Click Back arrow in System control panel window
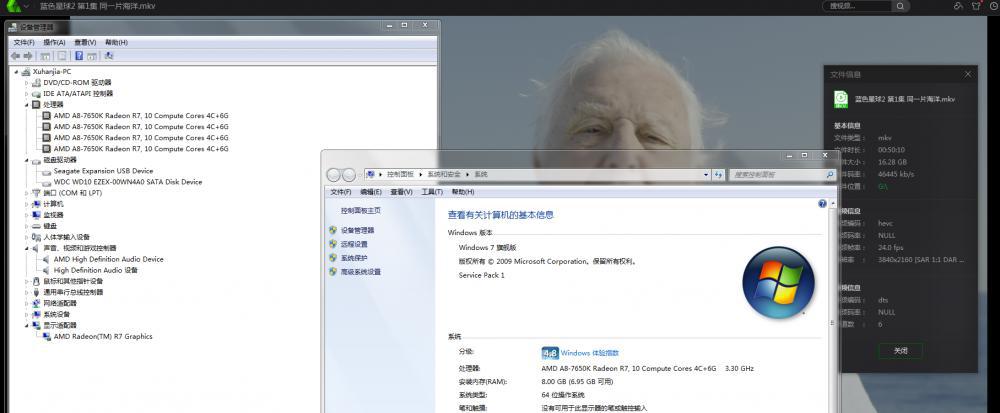The image size is (1000, 413). click(x=334, y=175)
